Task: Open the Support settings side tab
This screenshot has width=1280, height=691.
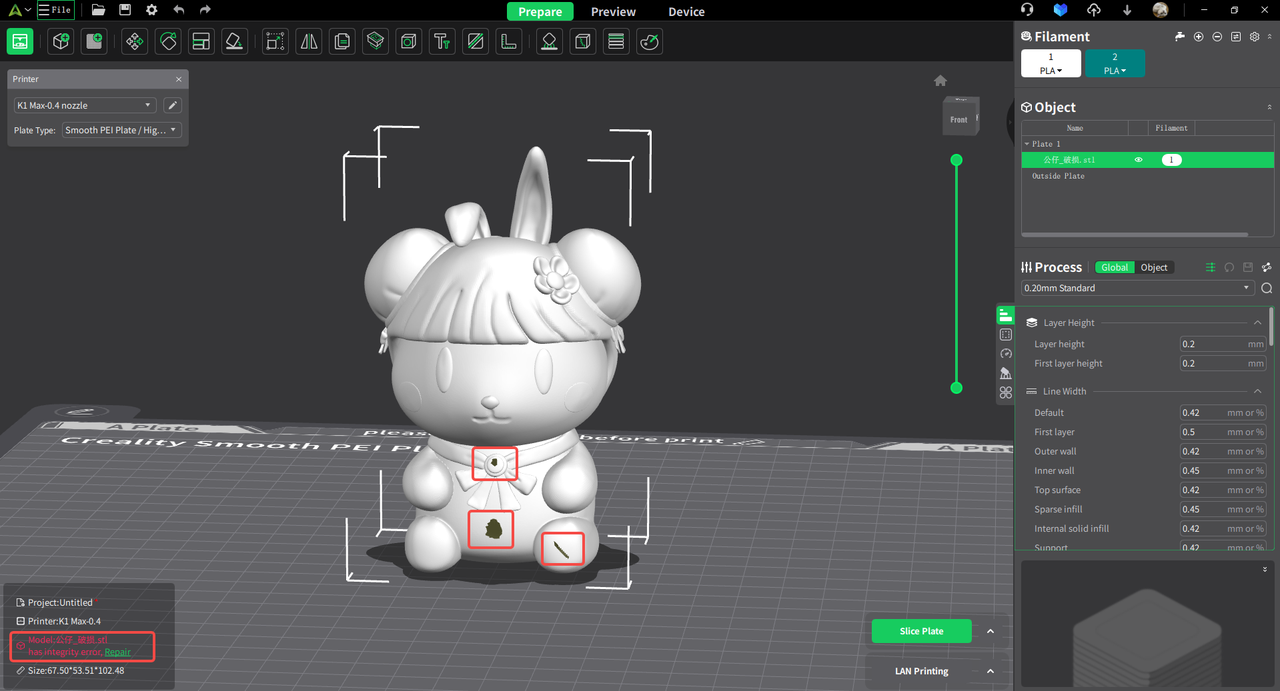Action: [1006, 373]
